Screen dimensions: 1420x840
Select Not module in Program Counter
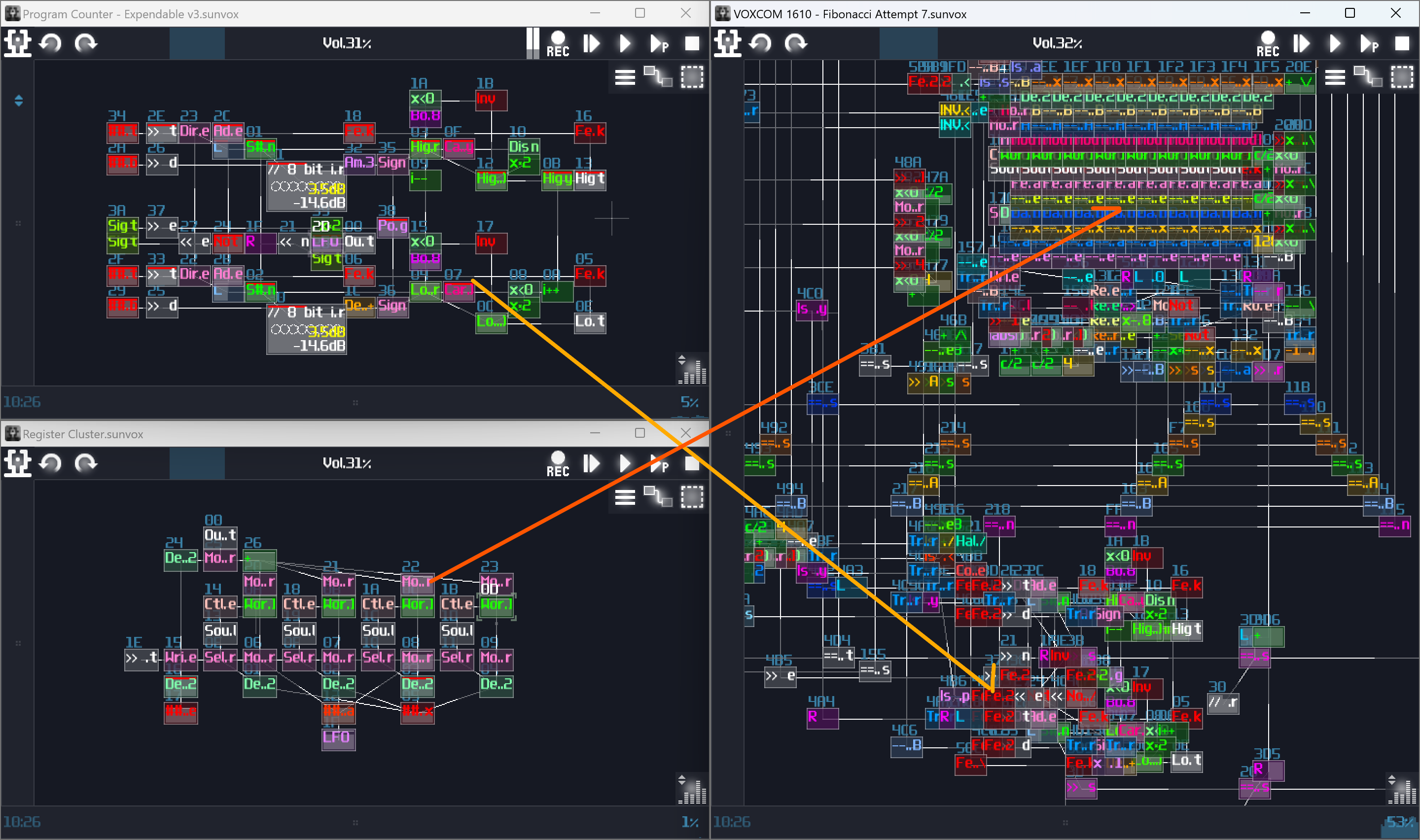pos(227,243)
